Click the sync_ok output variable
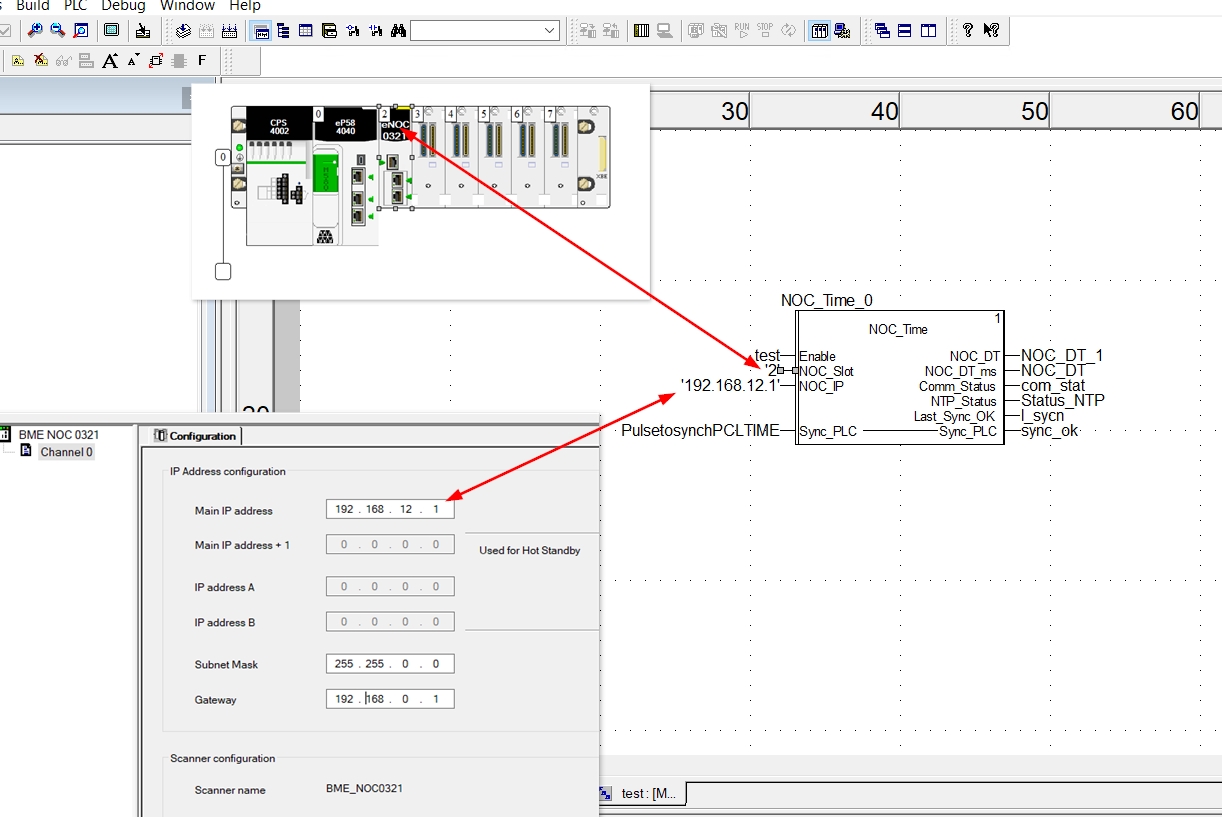Image resolution: width=1222 pixels, height=817 pixels. pos(1049,431)
